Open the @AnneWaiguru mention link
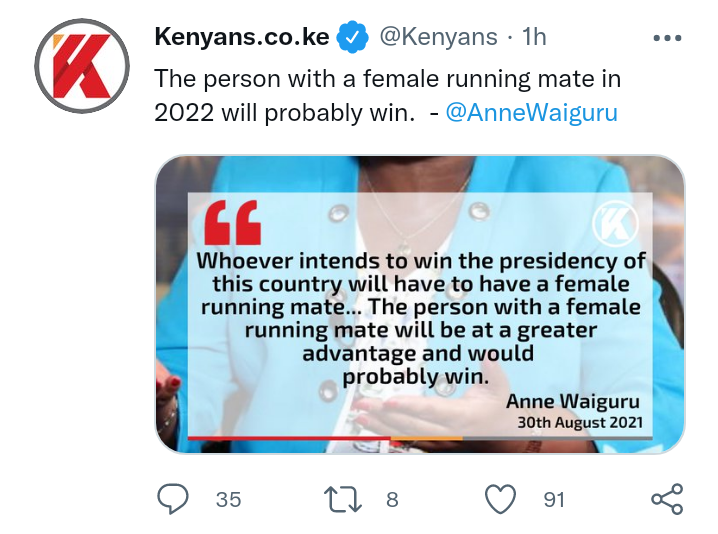Screen dimensions: 718x534 point(532,113)
